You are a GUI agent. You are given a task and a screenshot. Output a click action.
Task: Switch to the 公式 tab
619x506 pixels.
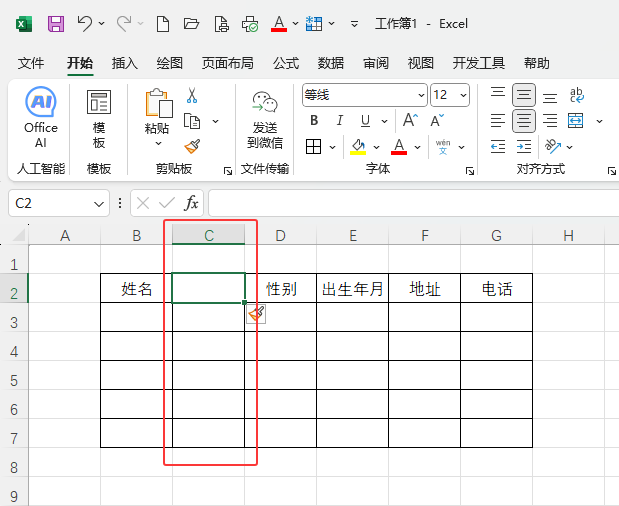tap(286, 63)
